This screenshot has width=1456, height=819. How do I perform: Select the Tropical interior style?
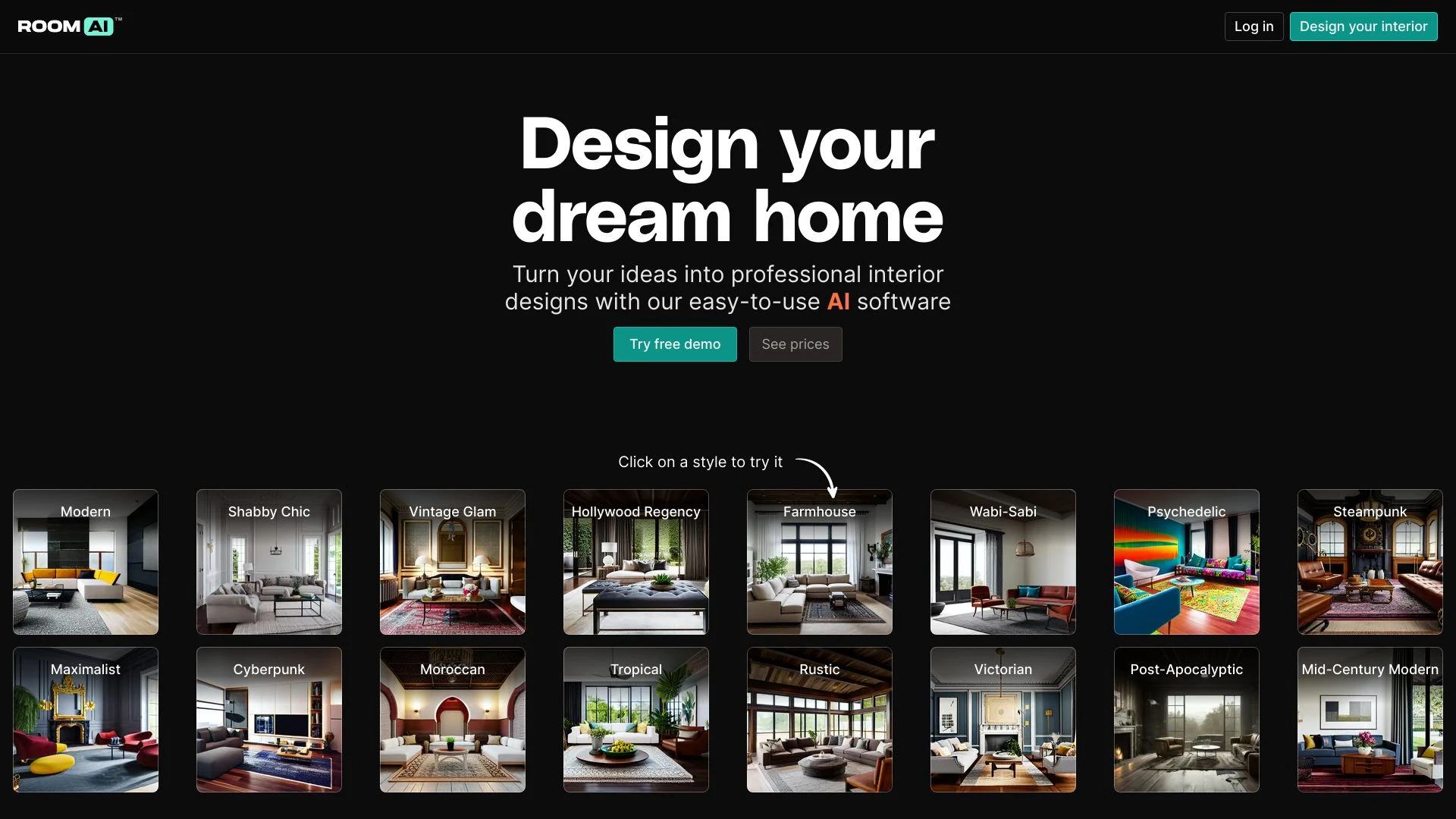point(636,719)
